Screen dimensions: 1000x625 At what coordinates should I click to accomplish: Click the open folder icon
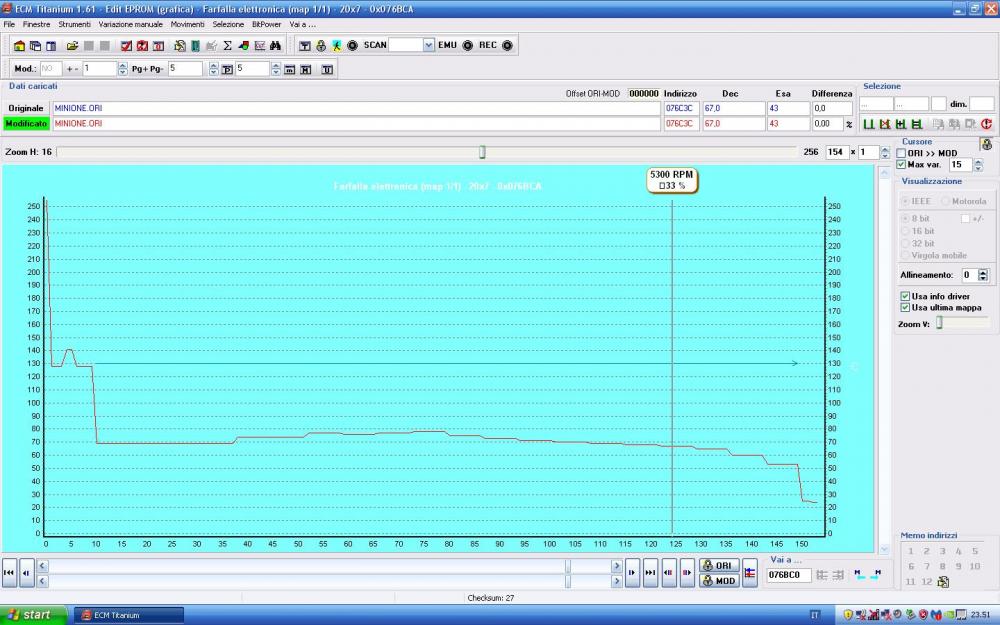72,46
